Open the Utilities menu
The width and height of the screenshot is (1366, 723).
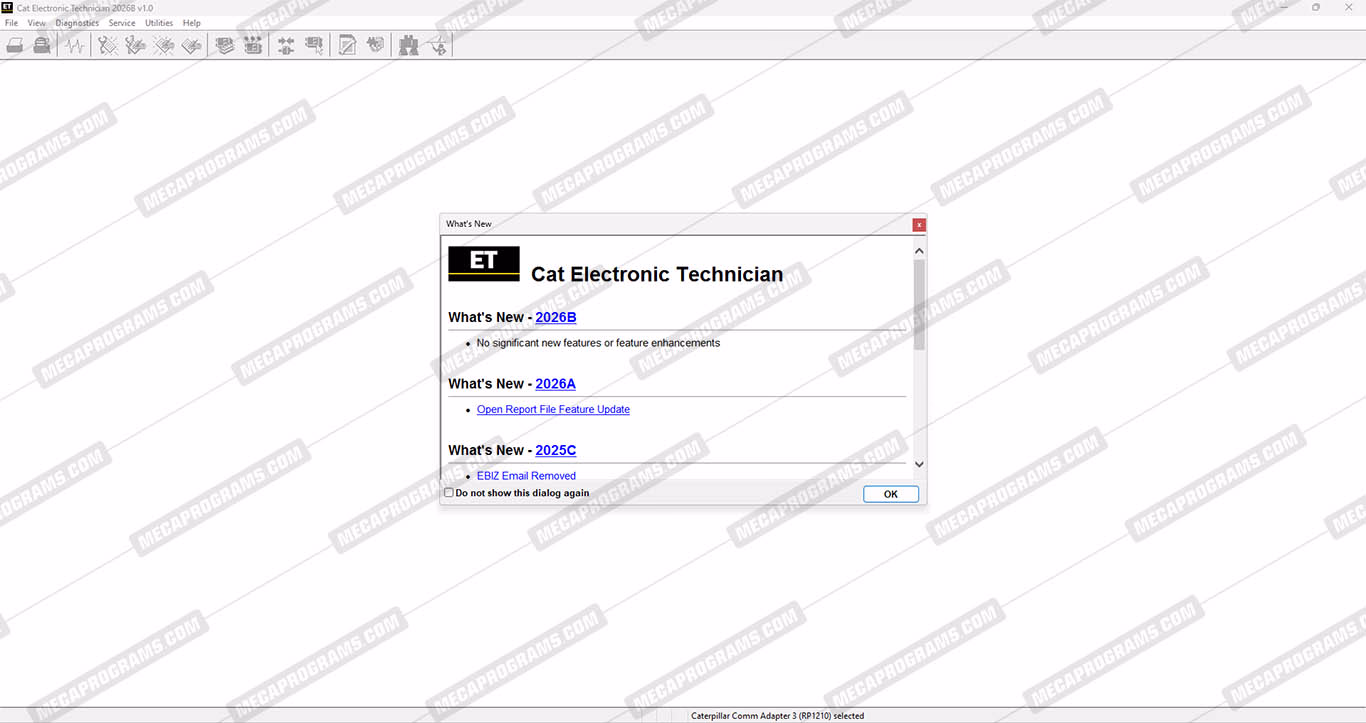tap(159, 23)
